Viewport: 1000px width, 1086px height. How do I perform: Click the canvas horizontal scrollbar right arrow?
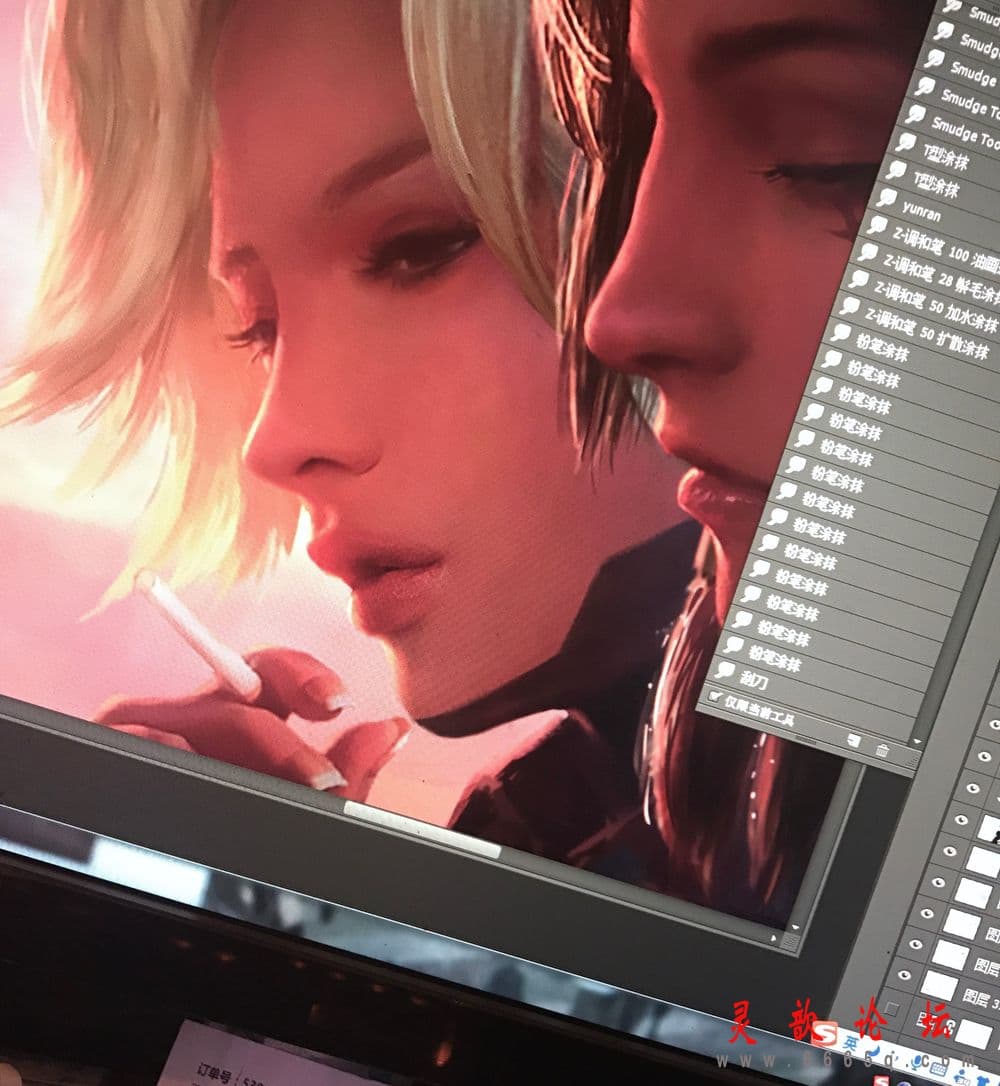pyautogui.click(x=774, y=938)
